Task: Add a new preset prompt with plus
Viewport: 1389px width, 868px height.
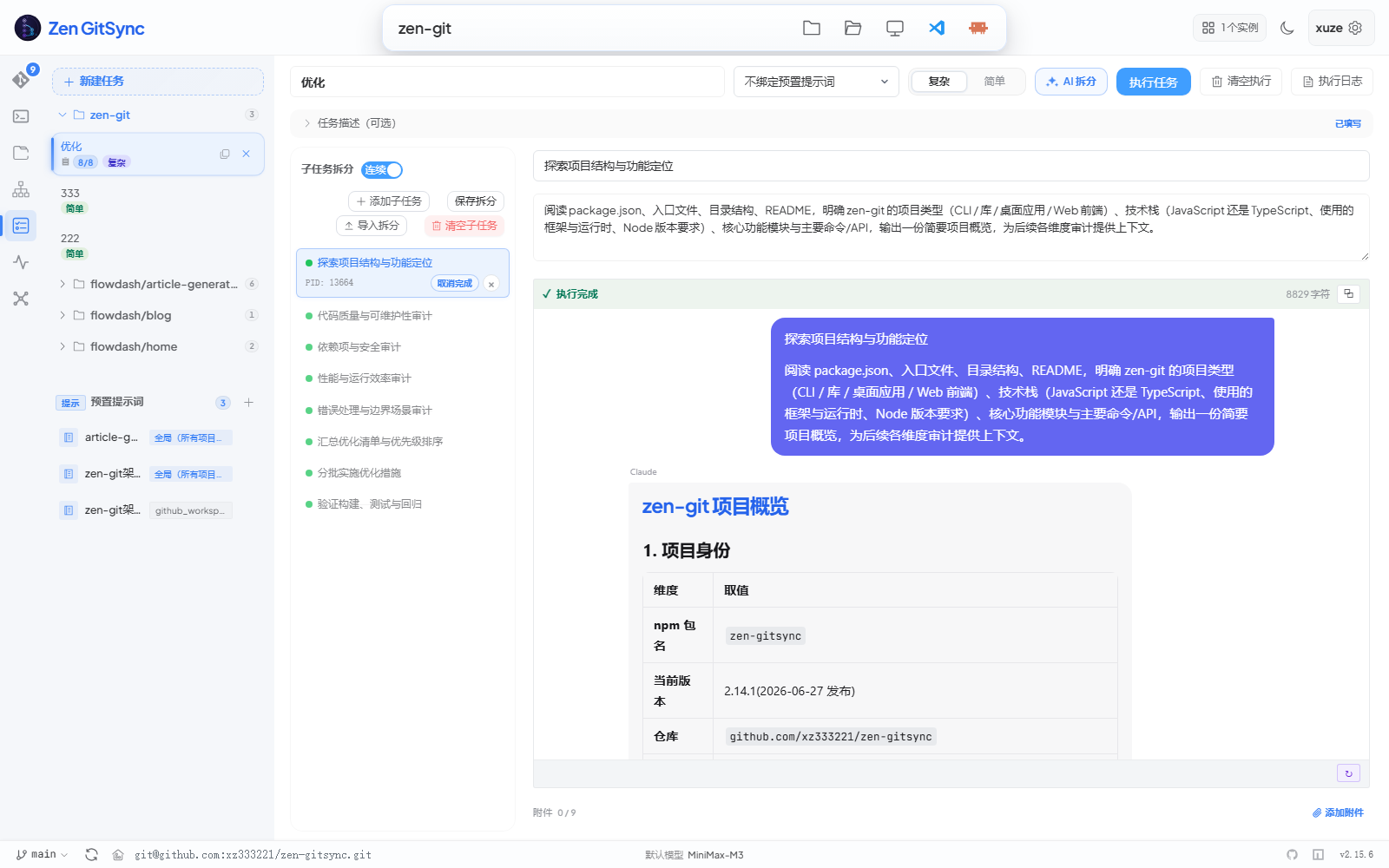Action: tap(249, 402)
